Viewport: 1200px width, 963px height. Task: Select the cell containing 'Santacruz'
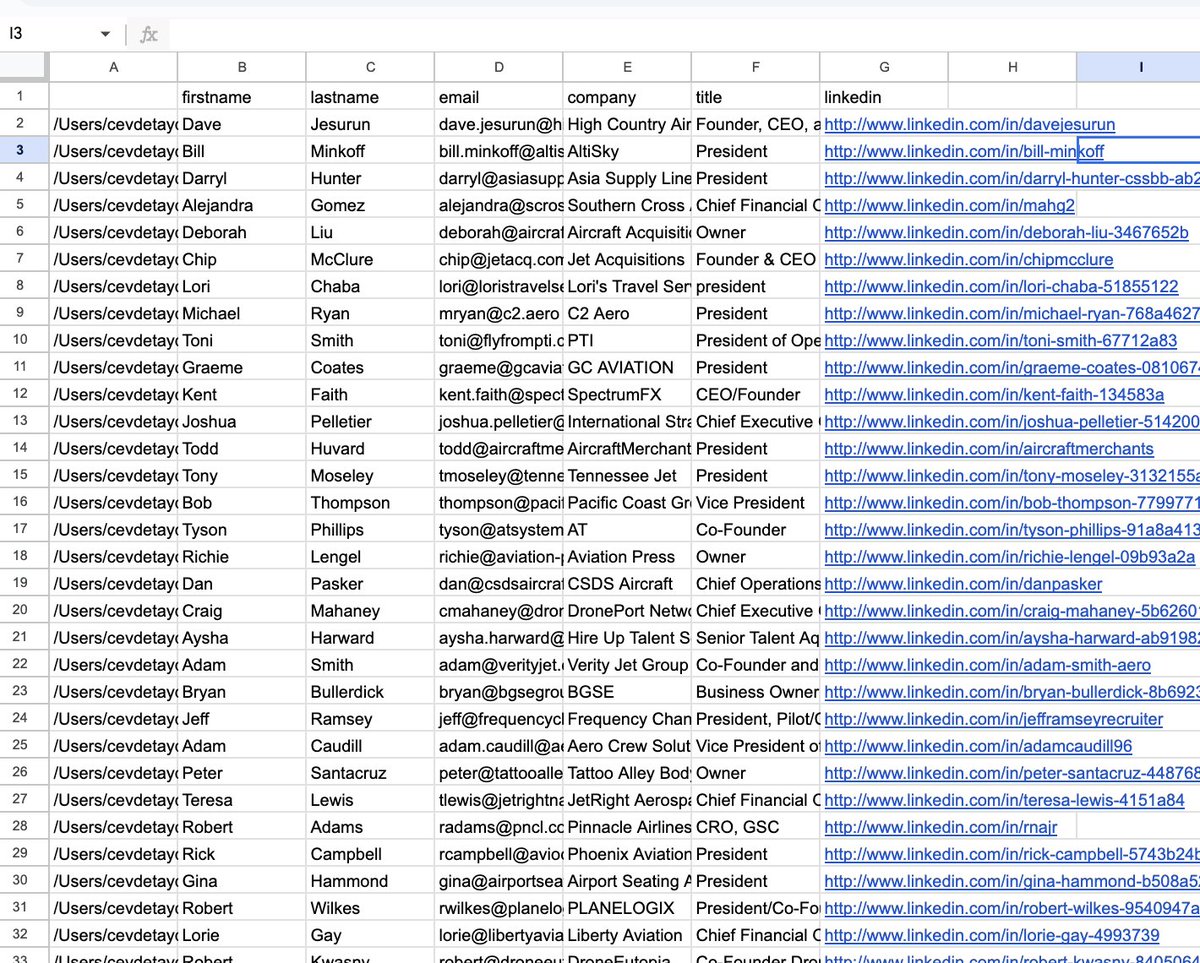point(370,772)
